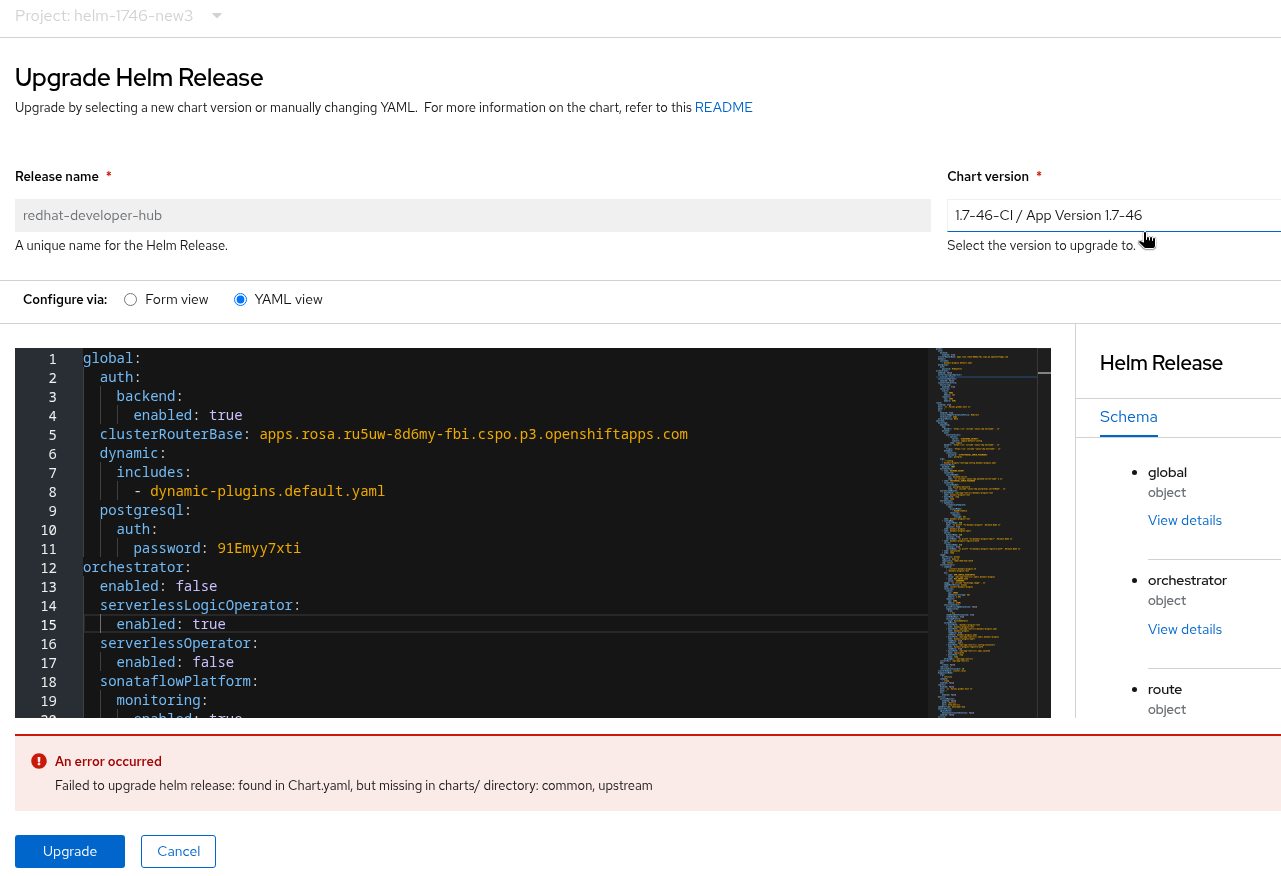Viewport: 1281px width, 876px height.
Task: Switch to the Schema tab
Action: 1128,417
